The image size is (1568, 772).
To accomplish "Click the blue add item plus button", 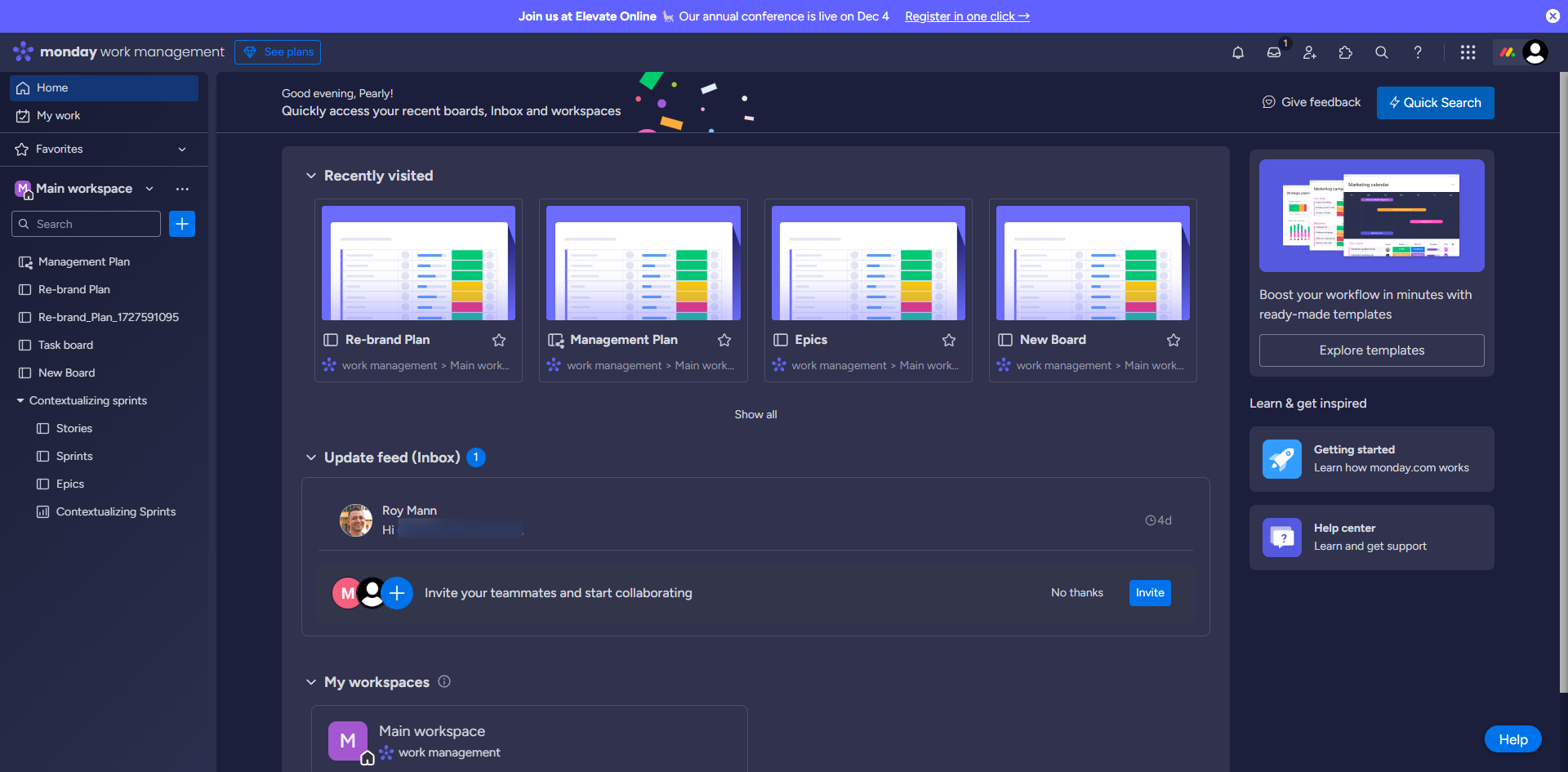I will point(182,224).
